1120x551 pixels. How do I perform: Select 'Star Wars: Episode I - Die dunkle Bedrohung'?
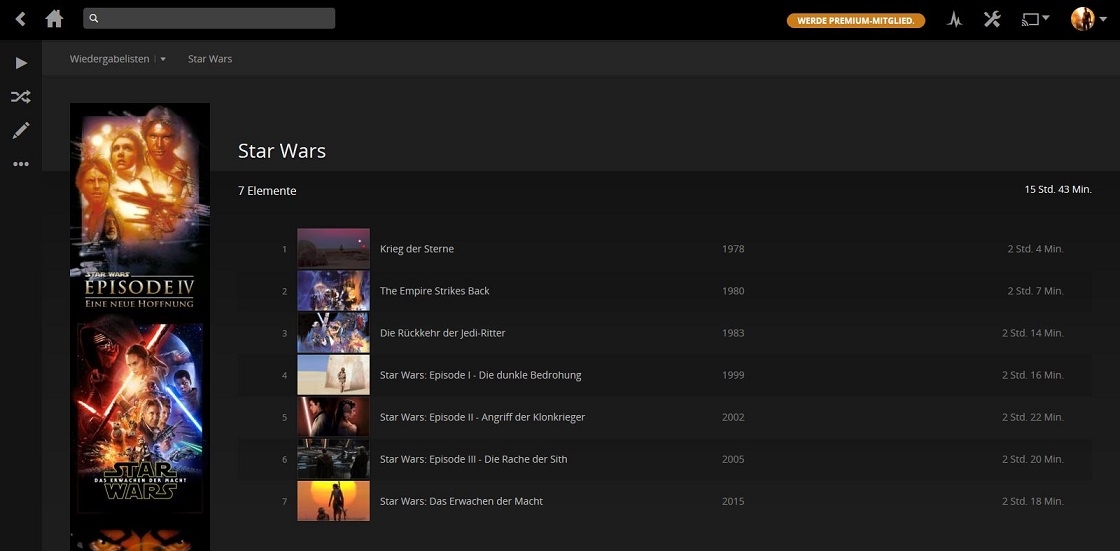point(481,375)
